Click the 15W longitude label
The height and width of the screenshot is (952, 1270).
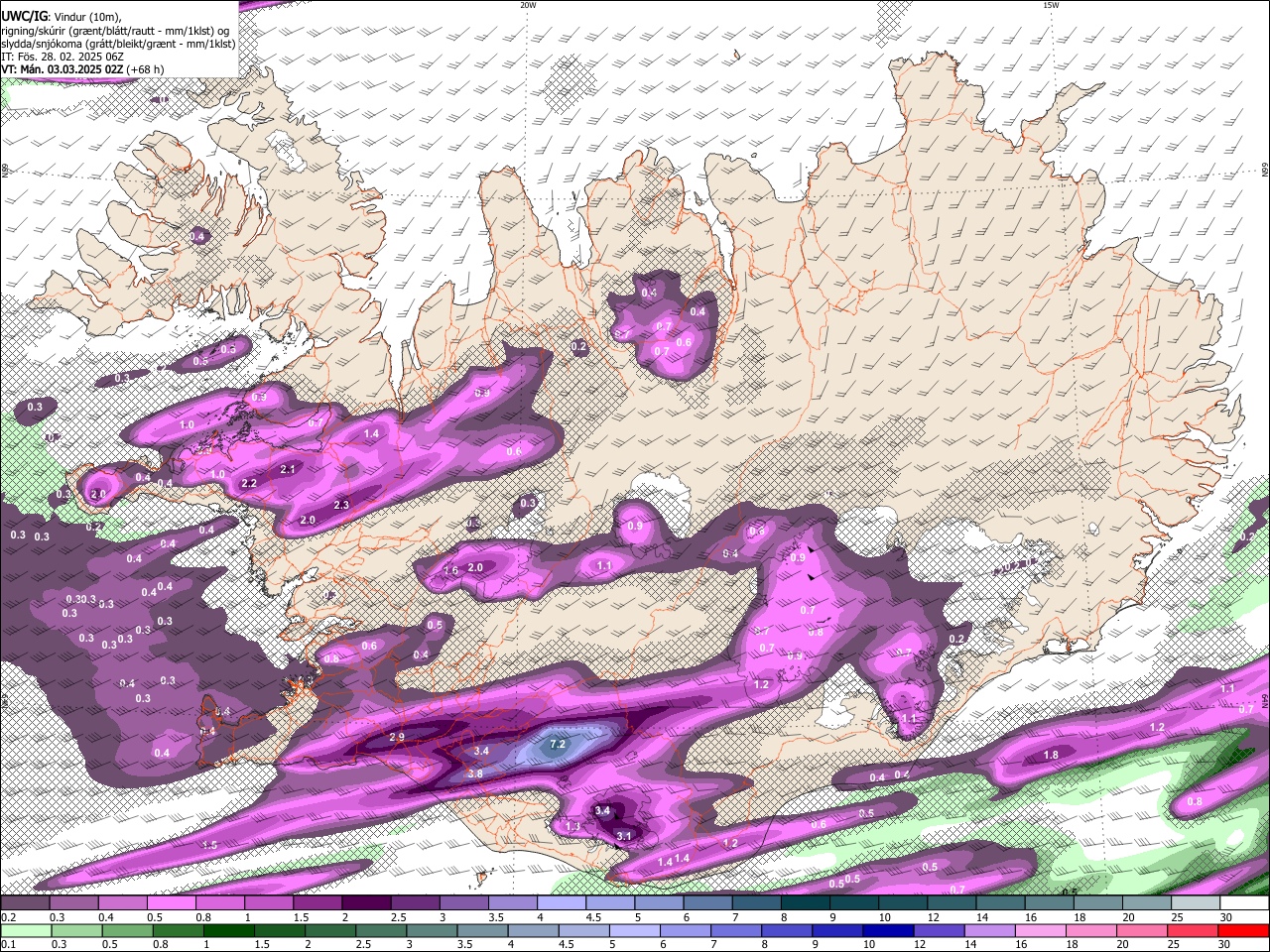tap(1051, 5)
